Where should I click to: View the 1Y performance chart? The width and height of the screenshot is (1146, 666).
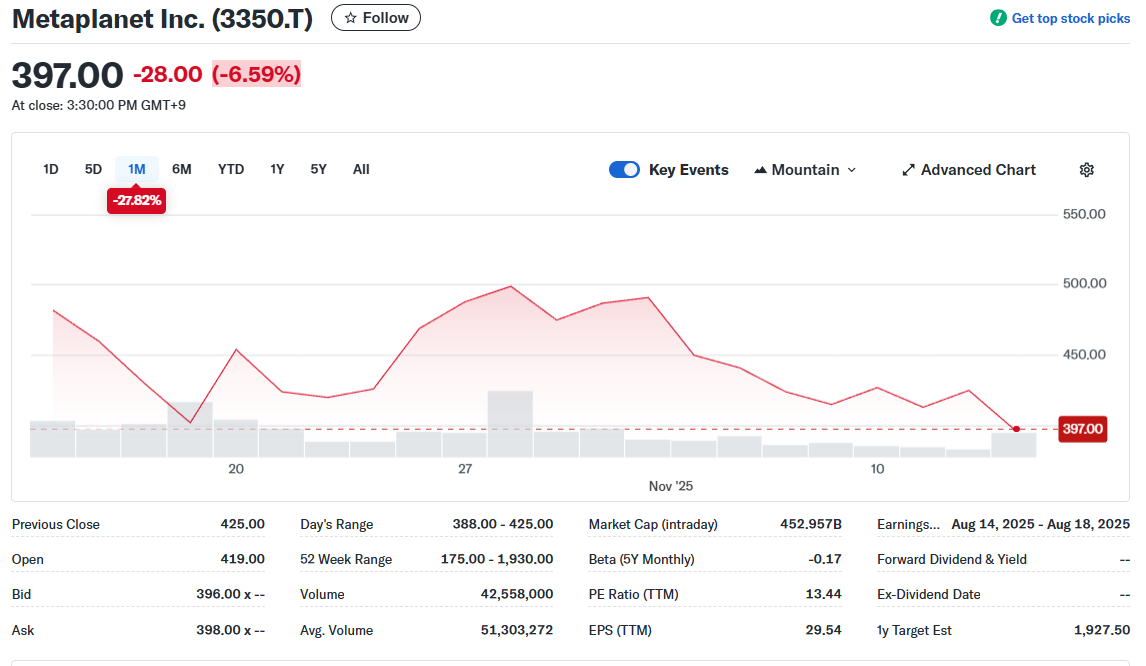(277, 169)
